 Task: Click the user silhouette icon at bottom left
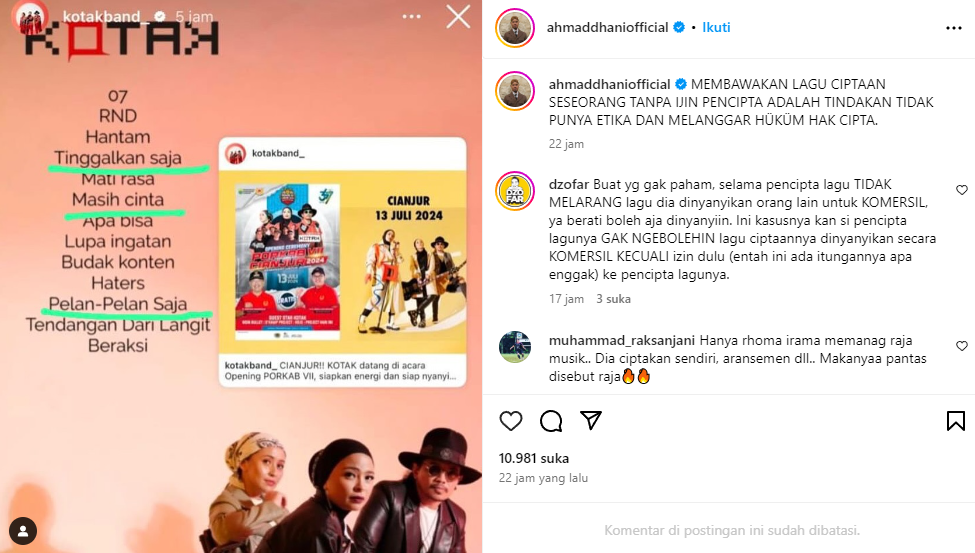23,531
